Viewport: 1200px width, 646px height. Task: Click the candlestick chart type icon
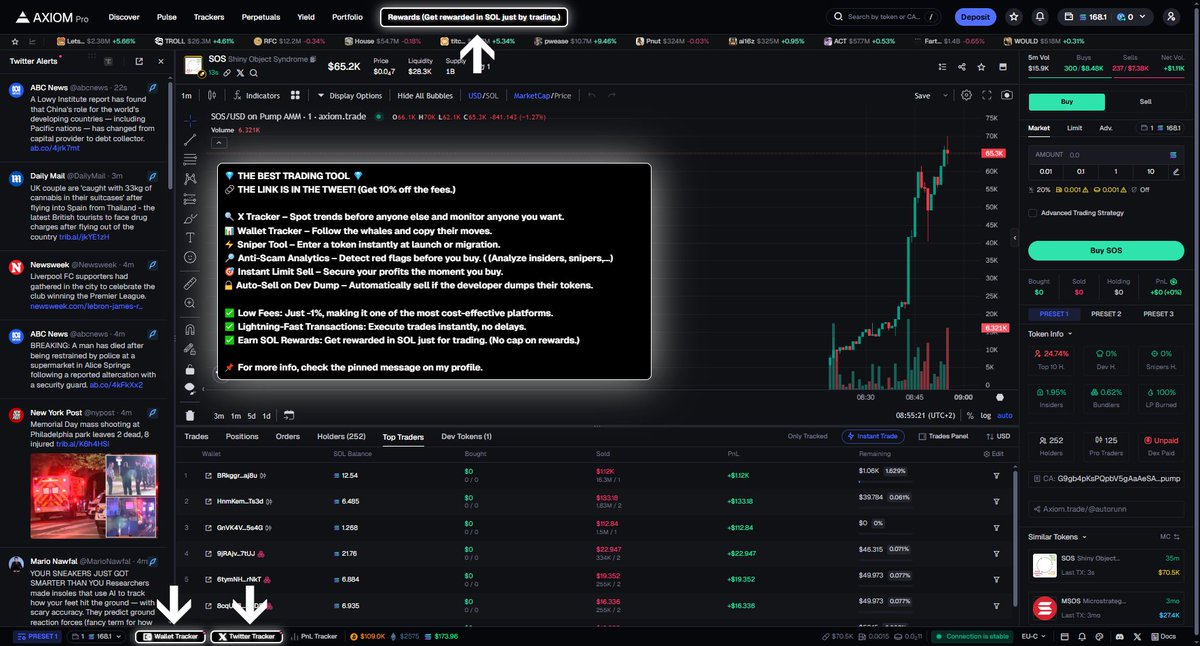click(x=212, y=95)
